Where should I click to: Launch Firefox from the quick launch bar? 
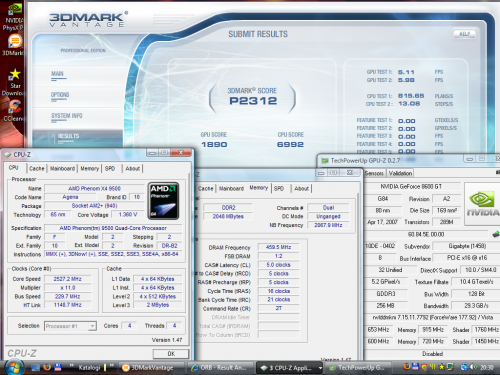47,367
